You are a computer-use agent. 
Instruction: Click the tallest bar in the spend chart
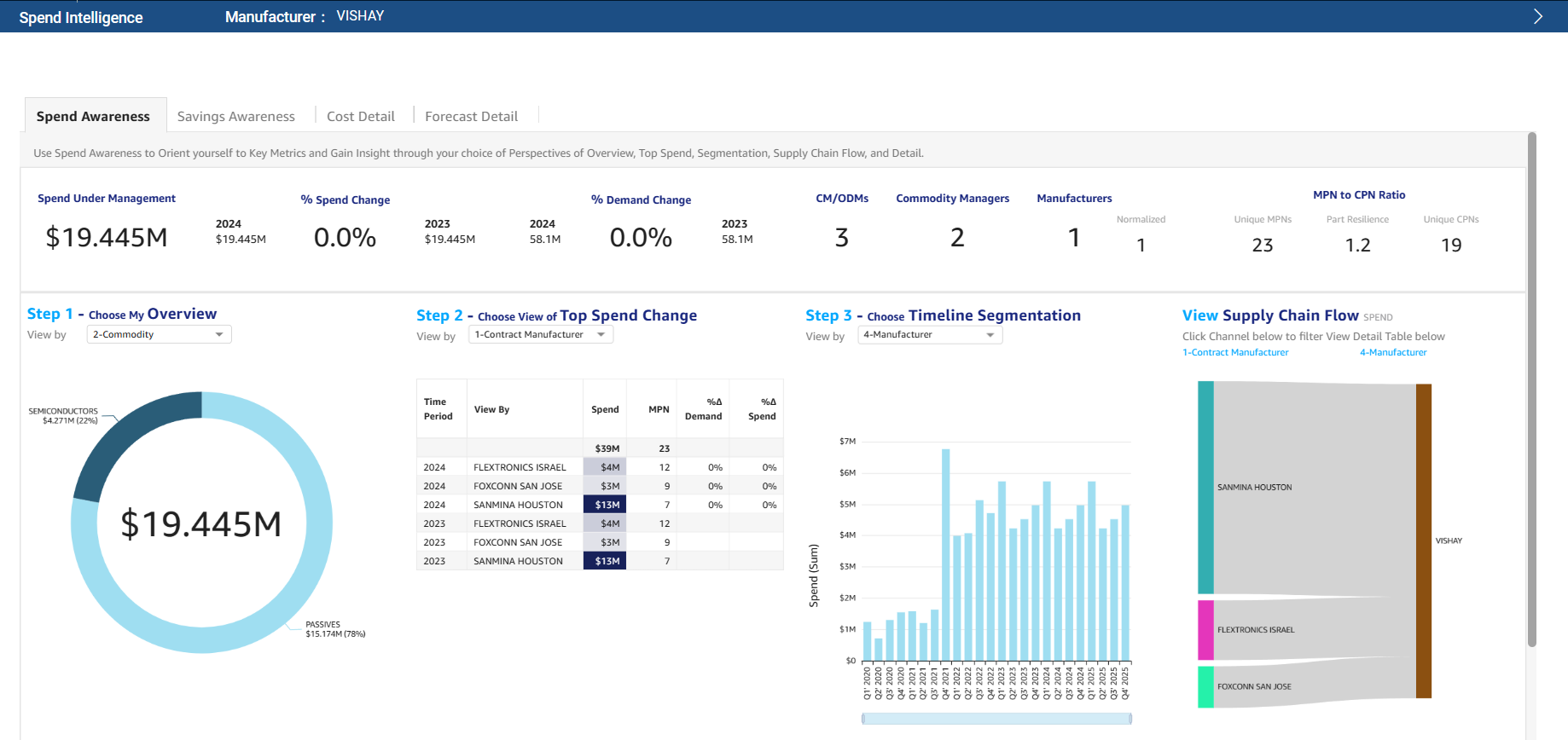945,554
